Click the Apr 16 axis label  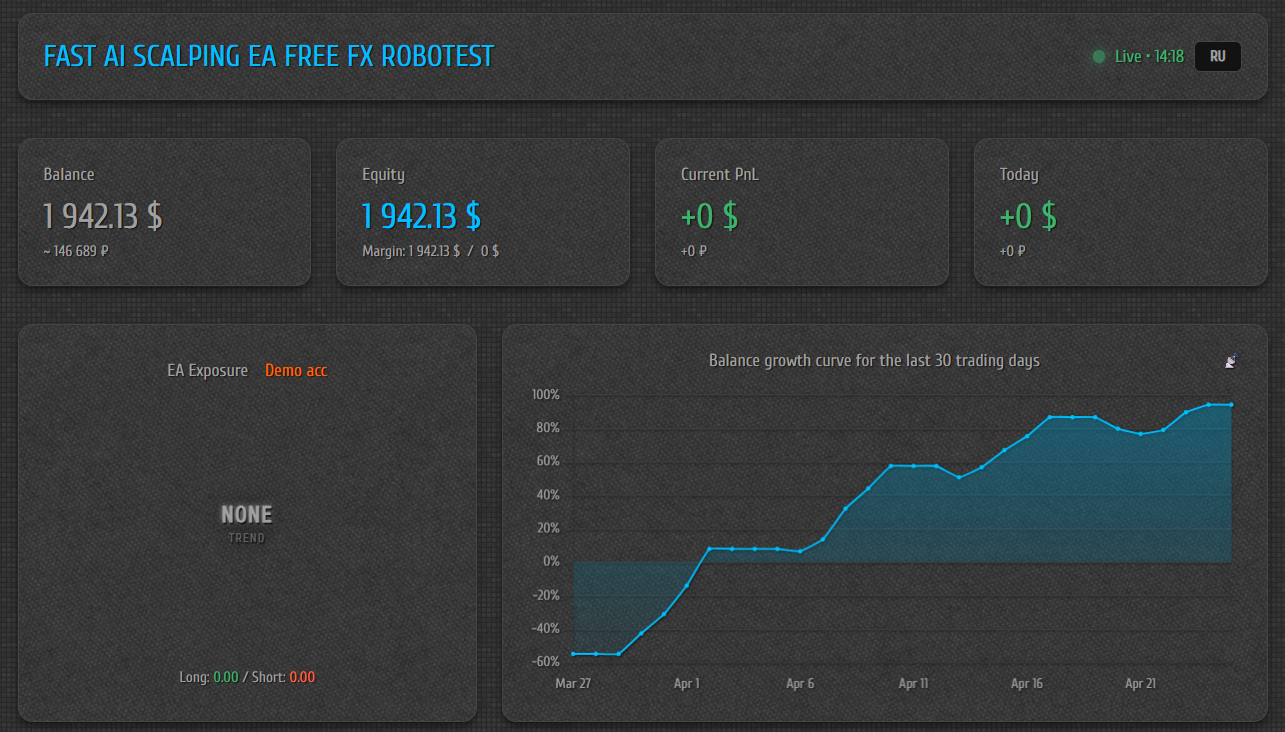pos(1027,684)
